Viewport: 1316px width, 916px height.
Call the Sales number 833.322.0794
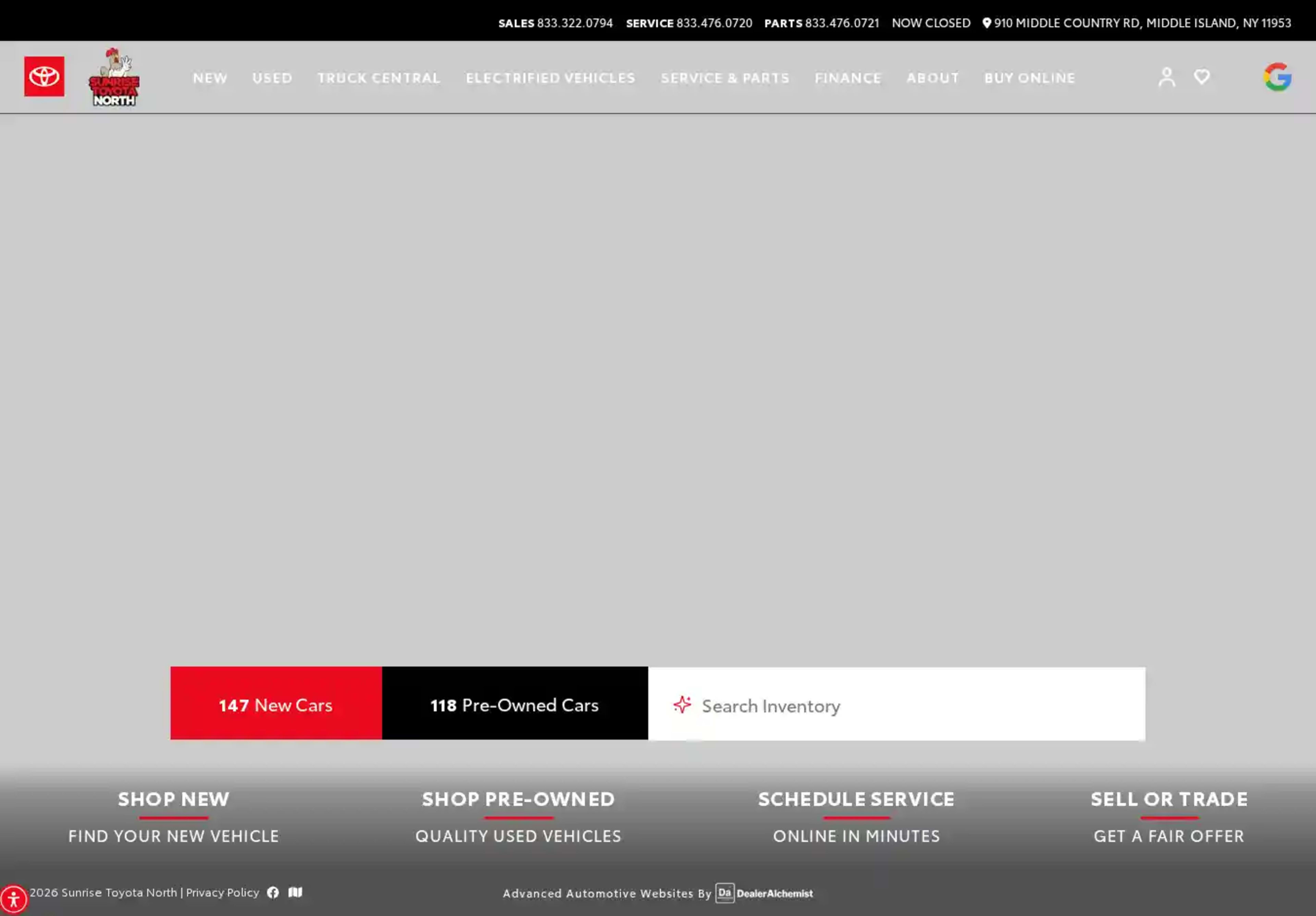pyautogui.click(x=556, y=23)
